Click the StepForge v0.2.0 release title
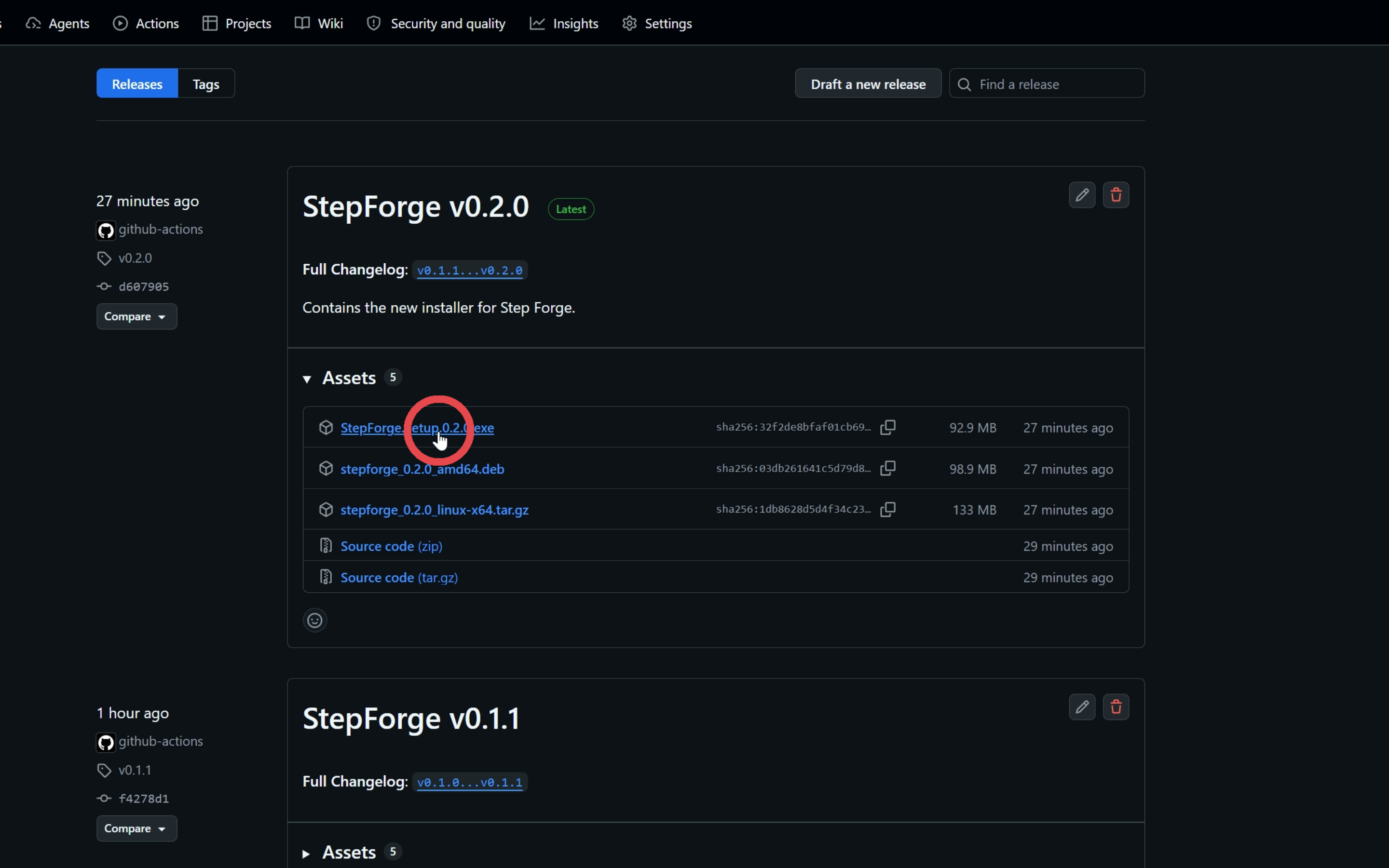This screenshot has height=868, width=1389. (x=416, y=207)
